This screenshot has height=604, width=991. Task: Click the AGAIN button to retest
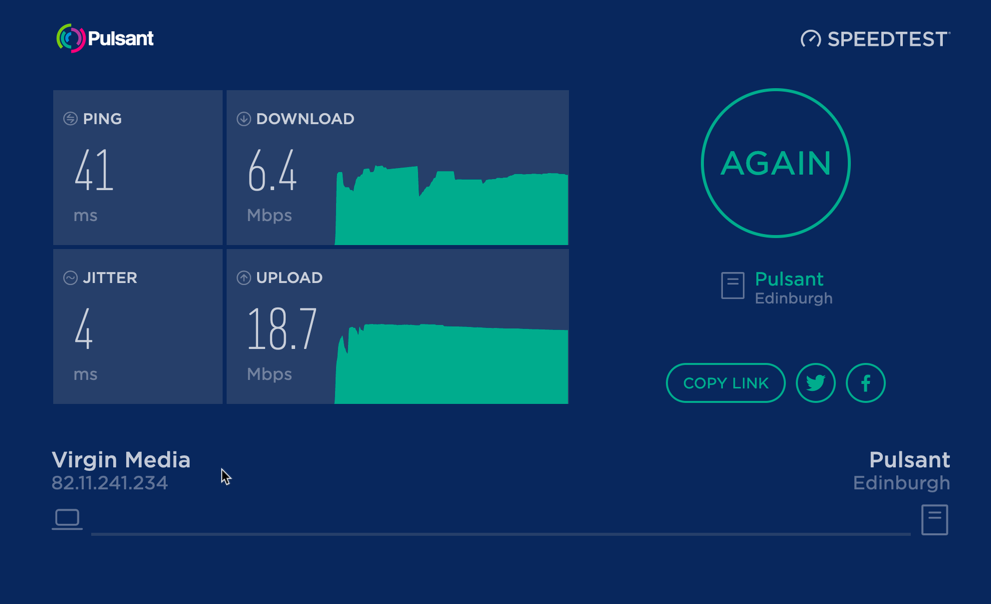coord(775,163)
